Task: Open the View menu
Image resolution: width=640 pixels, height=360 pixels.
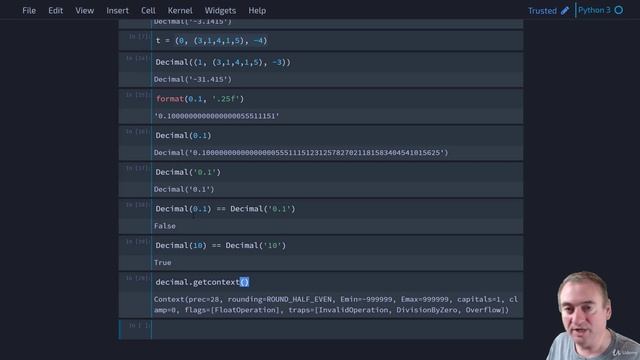Action: (84, 11)
